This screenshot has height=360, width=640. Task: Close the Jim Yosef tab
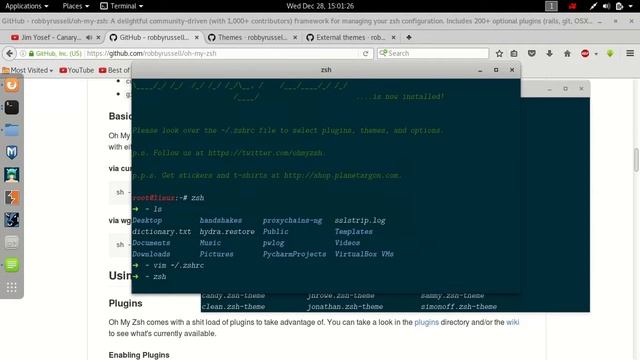click(98, 38)
